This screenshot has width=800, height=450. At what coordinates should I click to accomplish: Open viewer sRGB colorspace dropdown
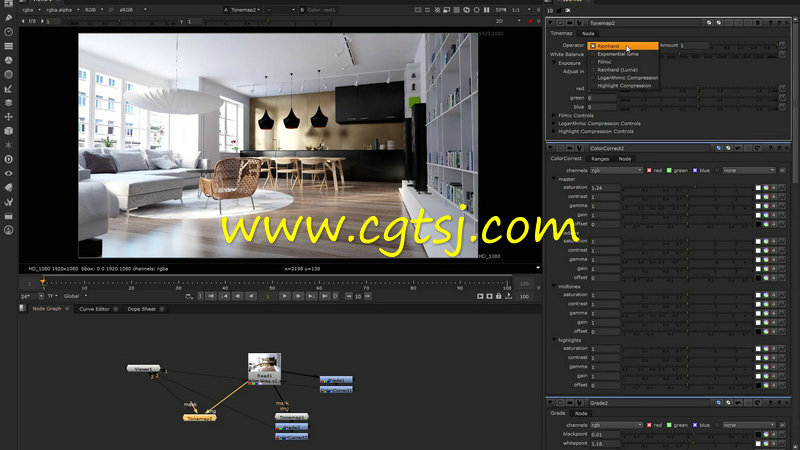pyautogui.click(x=132, y=10)
